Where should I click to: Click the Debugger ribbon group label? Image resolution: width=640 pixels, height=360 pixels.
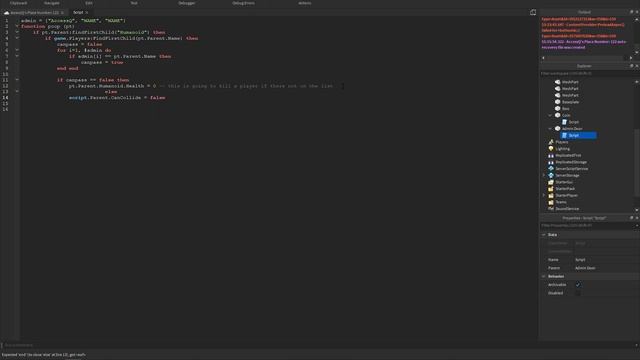187,3
